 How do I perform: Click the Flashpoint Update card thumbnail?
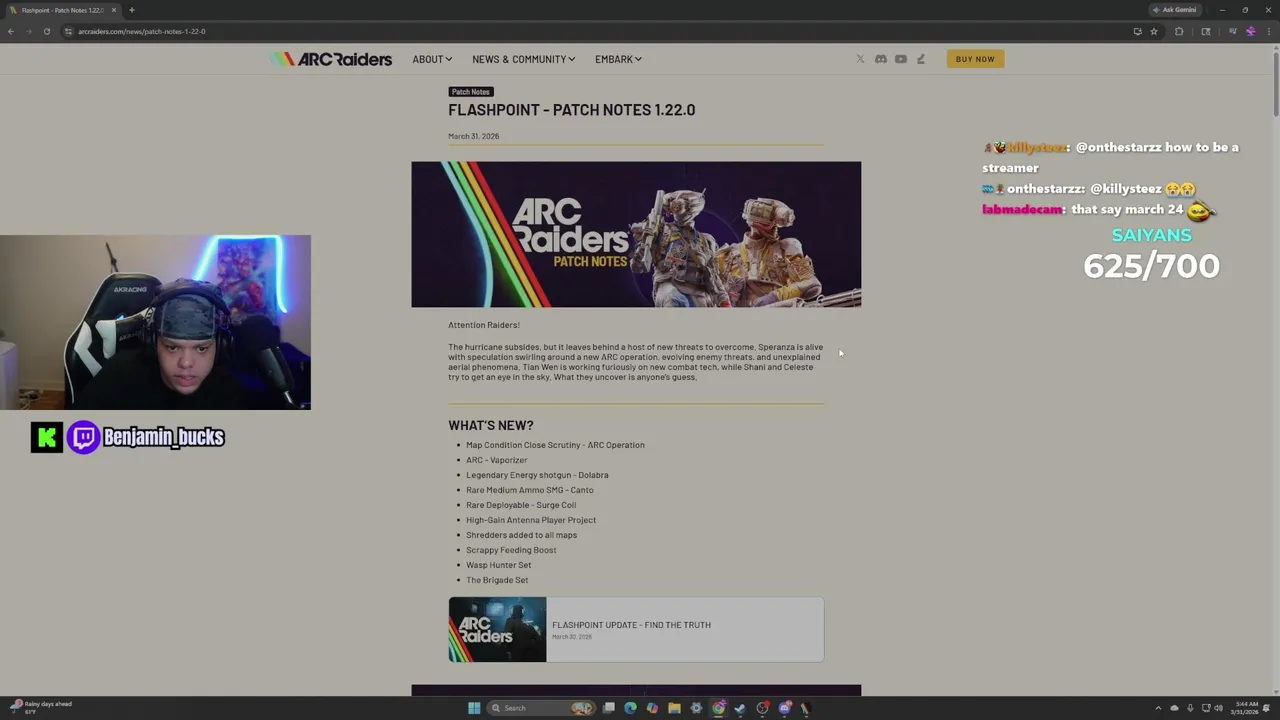[497, 629]
